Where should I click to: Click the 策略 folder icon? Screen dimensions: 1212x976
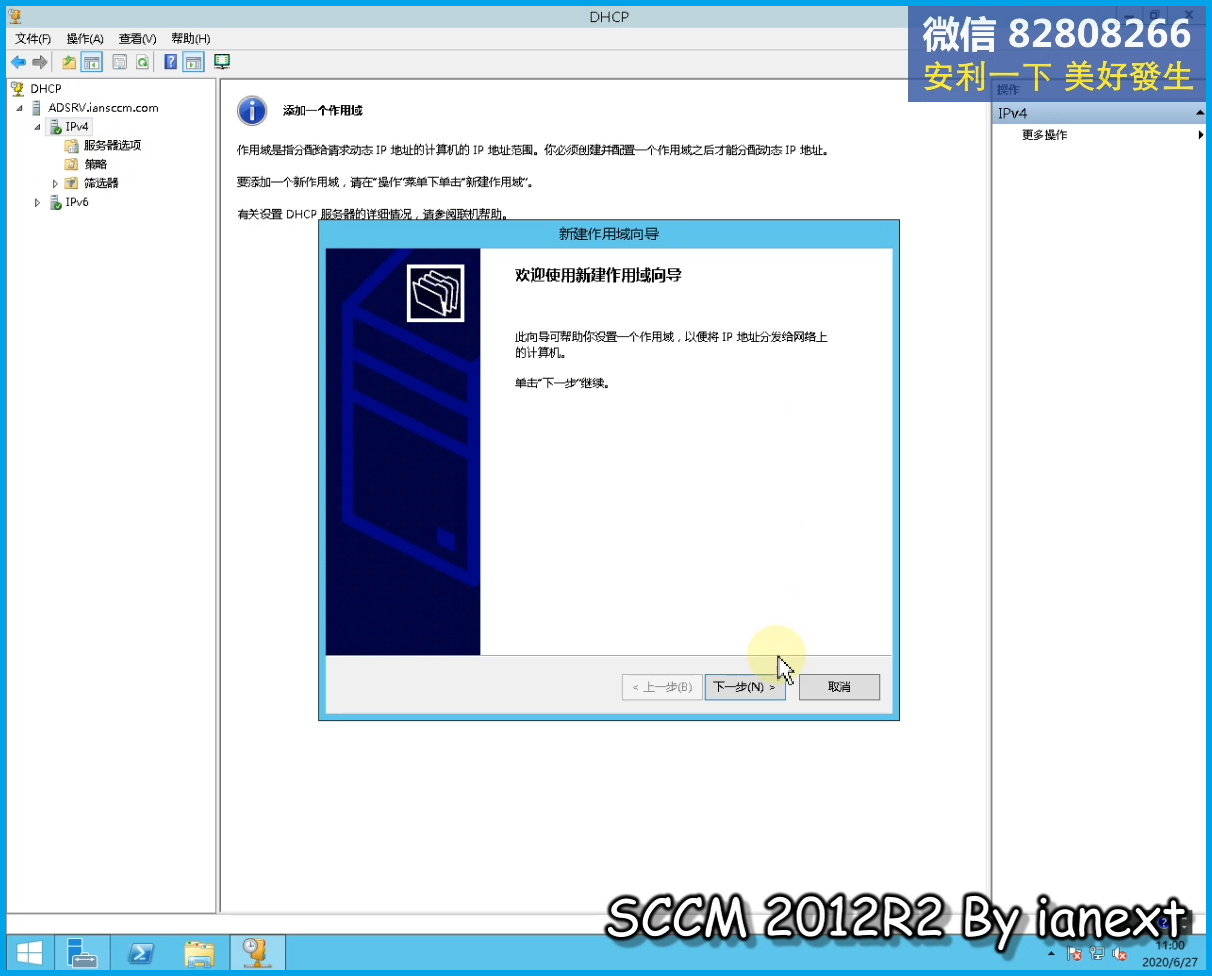71,164
